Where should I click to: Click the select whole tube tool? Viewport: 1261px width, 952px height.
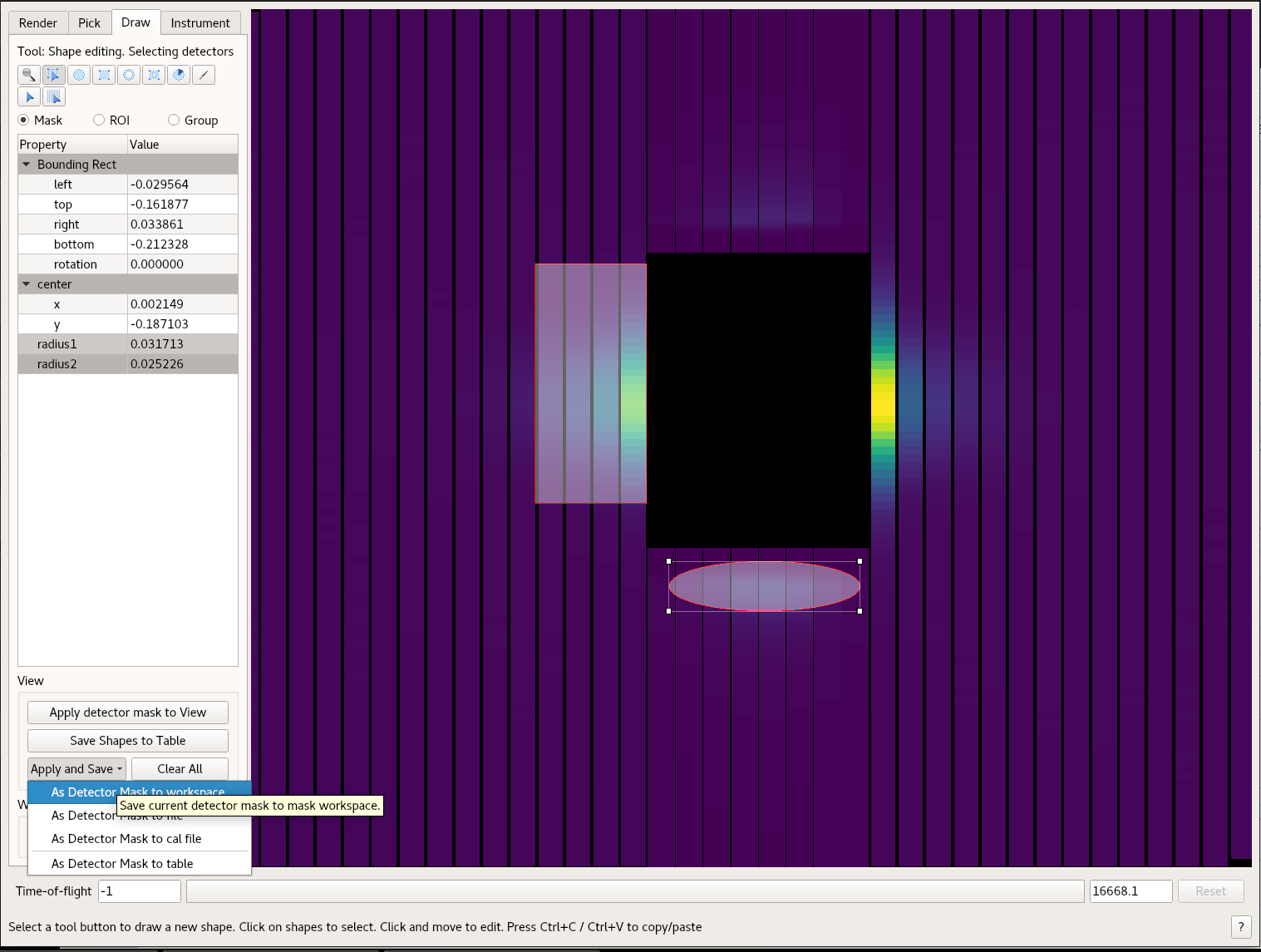pyautogui.click(x=54, y=97)
